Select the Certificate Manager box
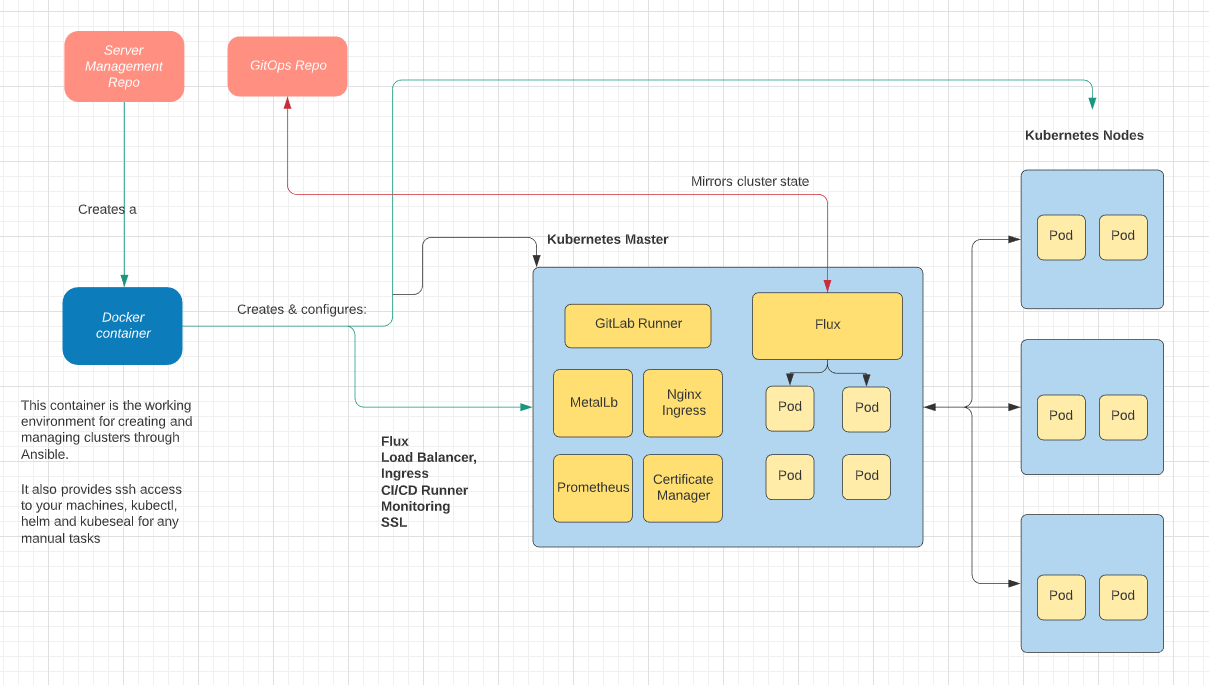 [683, 488]
